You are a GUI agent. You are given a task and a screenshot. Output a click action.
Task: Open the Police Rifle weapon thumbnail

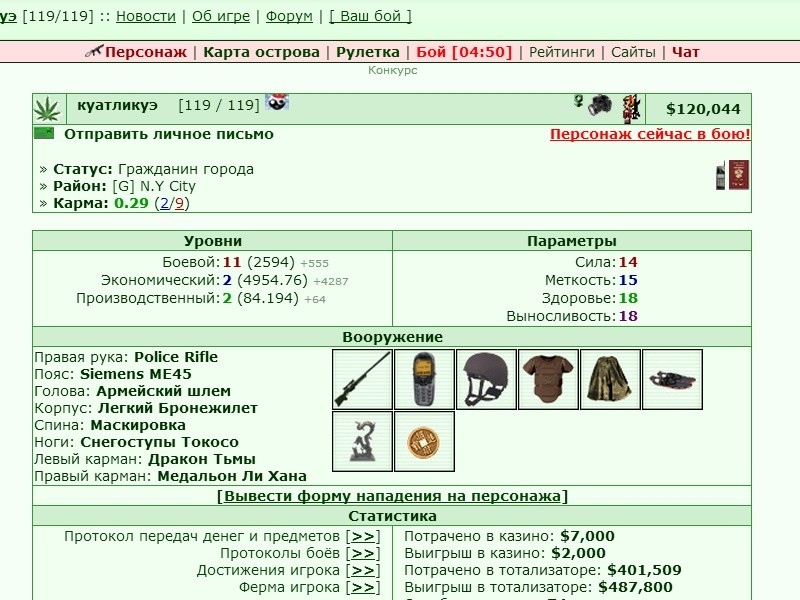pyautogui.click(x=362, y=380)
